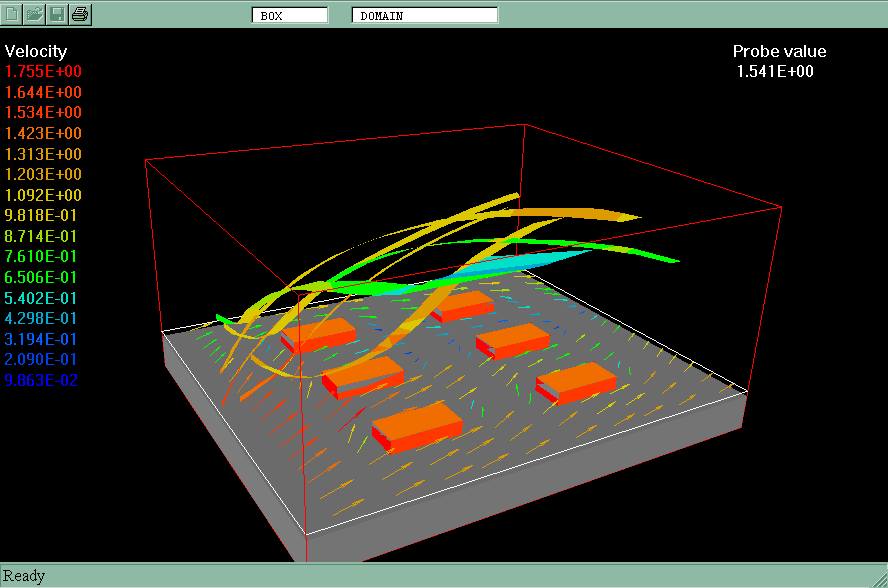
Task: Select the green 7.610E-01 legend value
Action: point(44,257)
